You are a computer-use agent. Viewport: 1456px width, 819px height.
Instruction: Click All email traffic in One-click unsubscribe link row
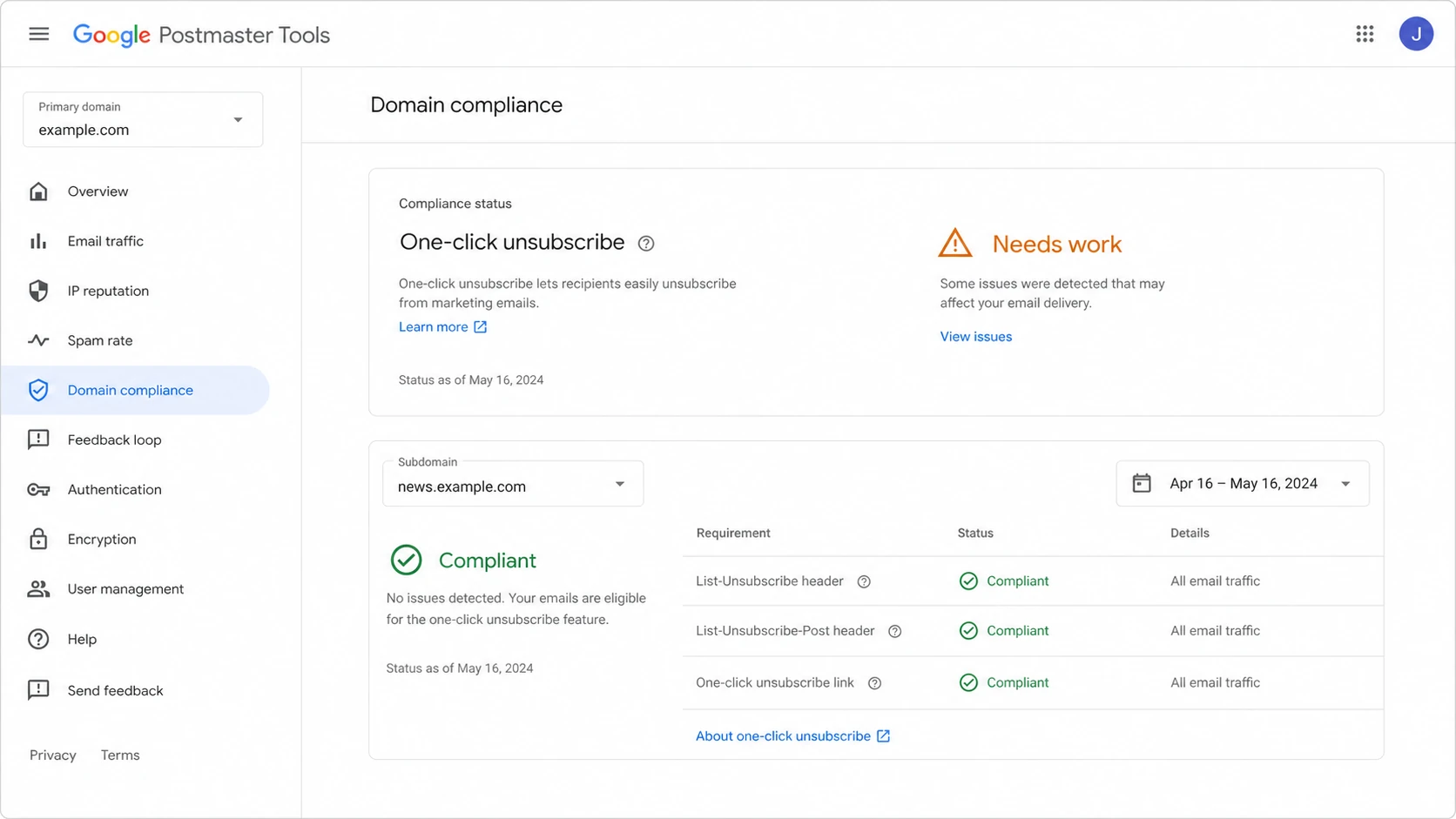1215,683
